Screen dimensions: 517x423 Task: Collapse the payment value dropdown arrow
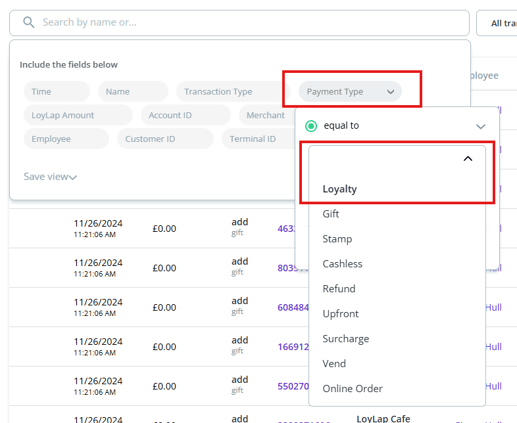pos(468,159)
